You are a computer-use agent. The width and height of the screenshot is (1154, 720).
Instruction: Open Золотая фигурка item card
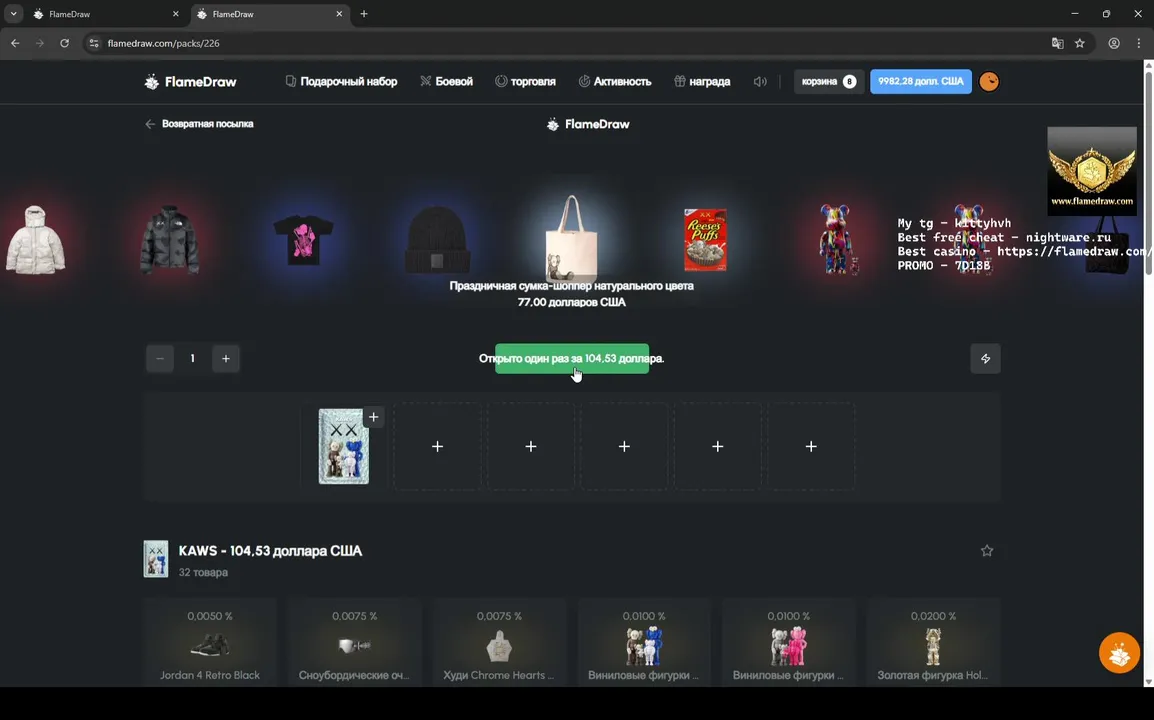(933, 642)
